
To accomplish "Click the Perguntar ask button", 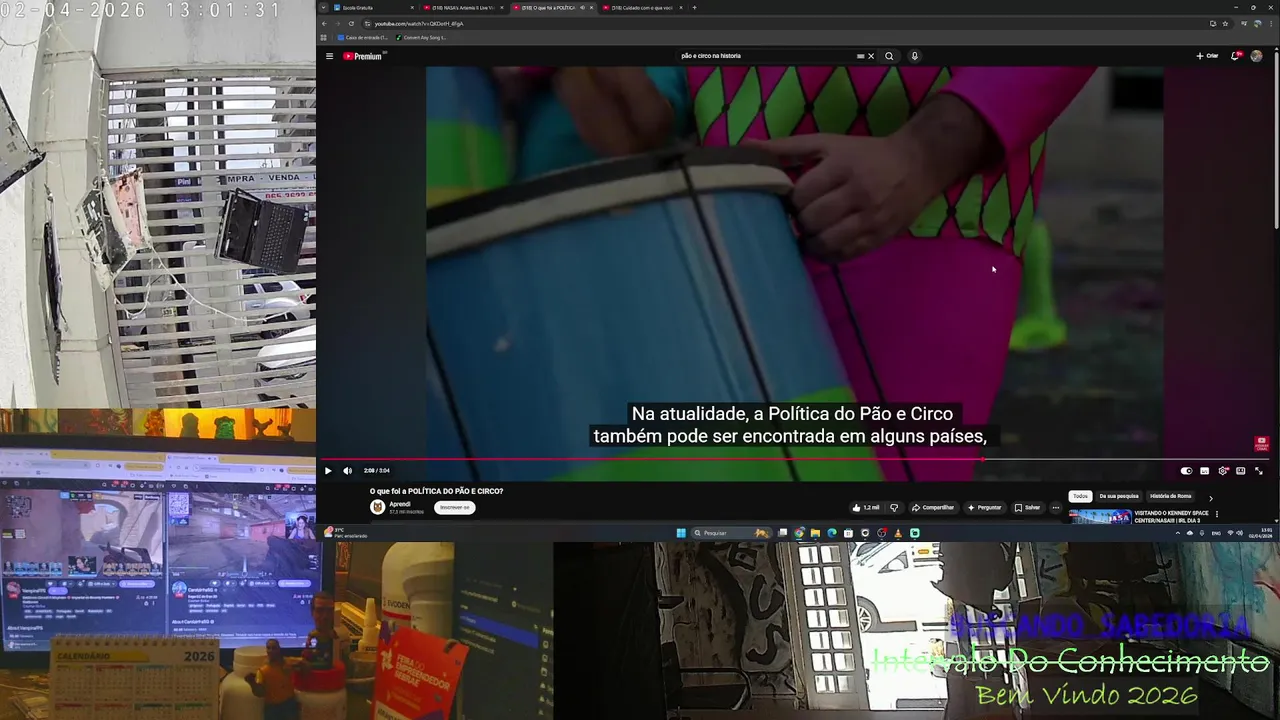I will coord(984,507).
